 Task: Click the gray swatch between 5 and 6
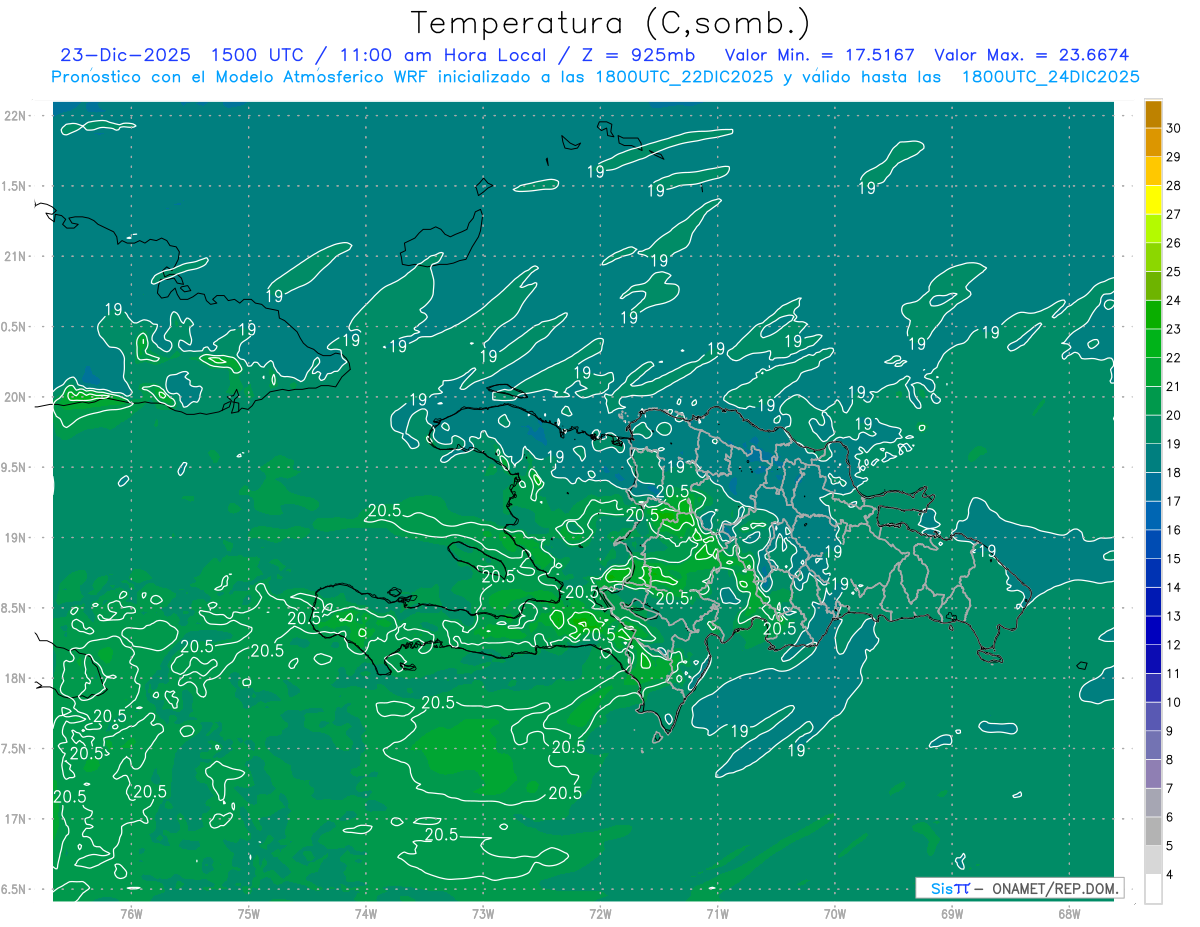coord(1153,831)
